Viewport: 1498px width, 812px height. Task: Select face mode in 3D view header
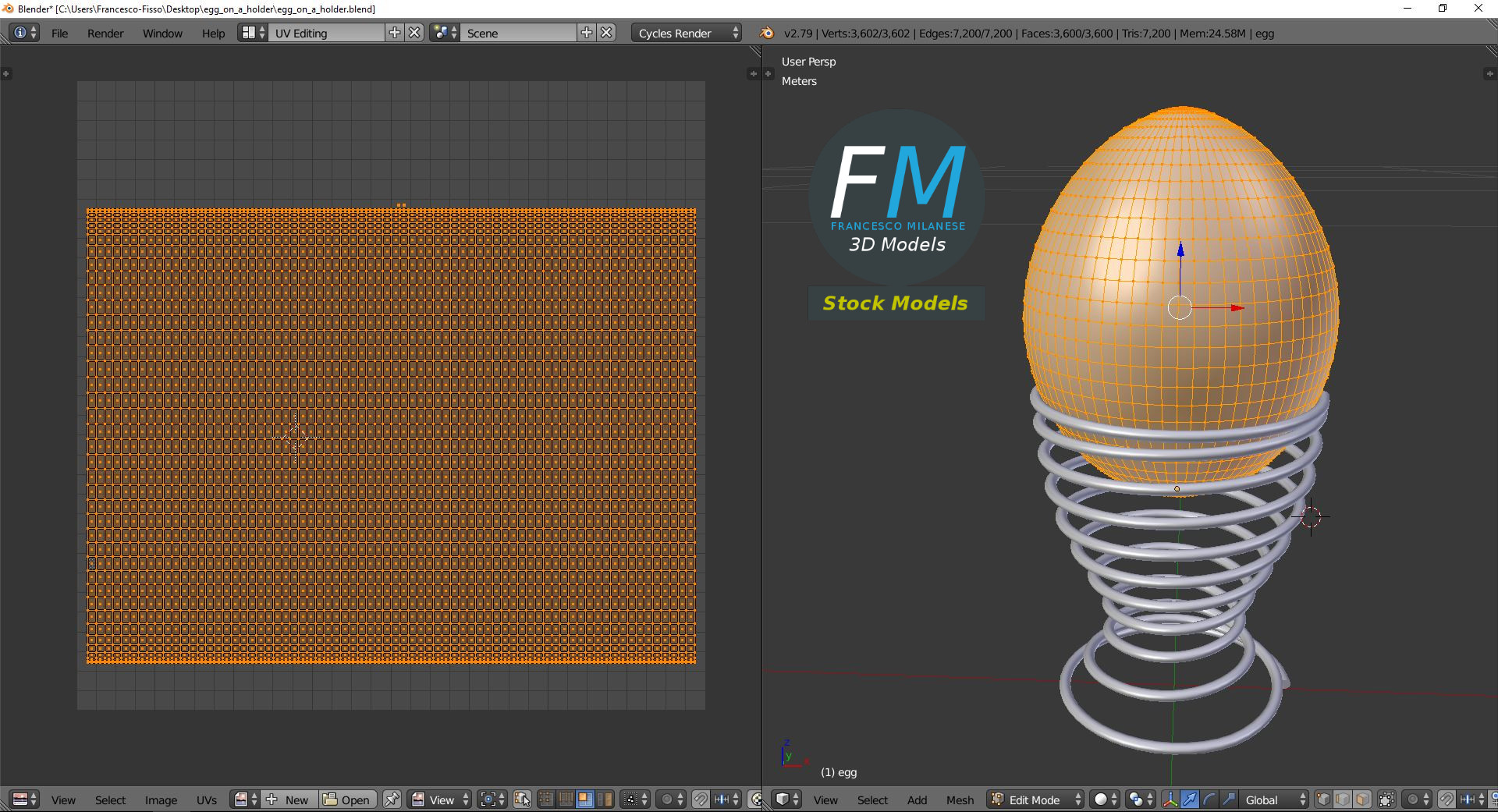(1362, 800)
